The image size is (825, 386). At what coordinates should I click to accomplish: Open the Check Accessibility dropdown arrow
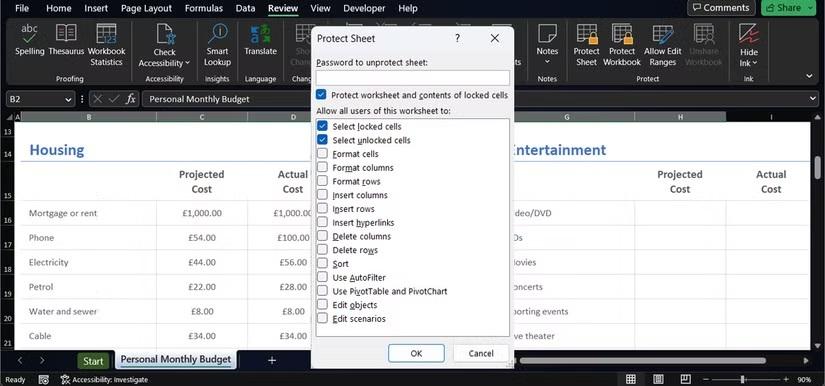click(x=187, y=63)
